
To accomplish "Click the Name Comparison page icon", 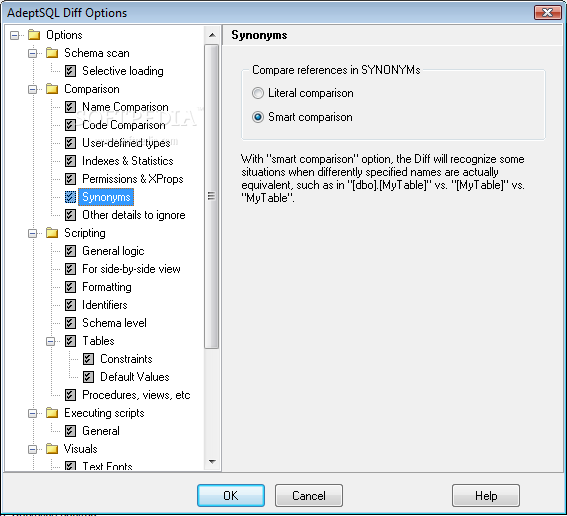I will (70, 107).
